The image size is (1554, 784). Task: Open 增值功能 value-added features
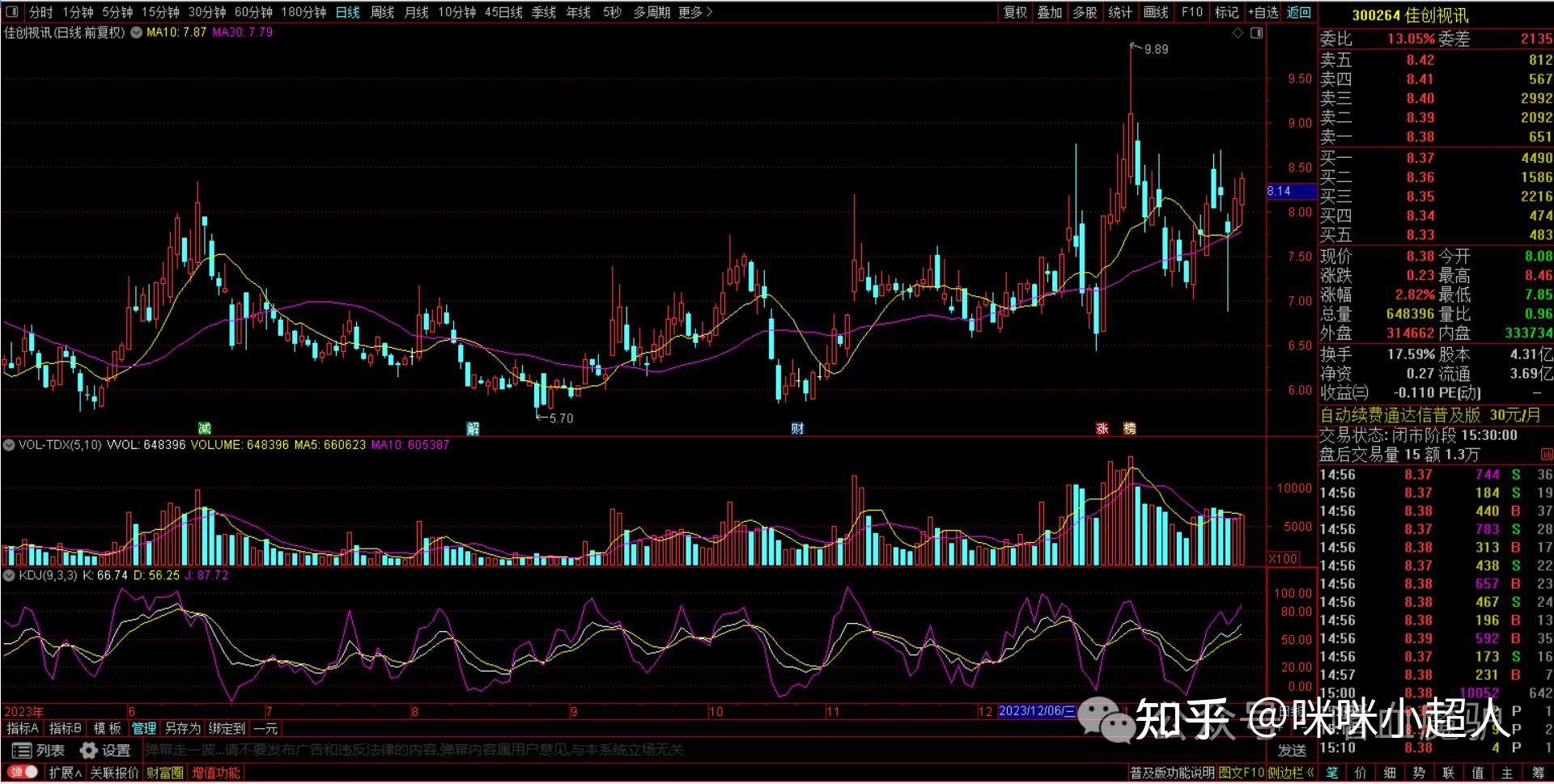click(215, 773)
